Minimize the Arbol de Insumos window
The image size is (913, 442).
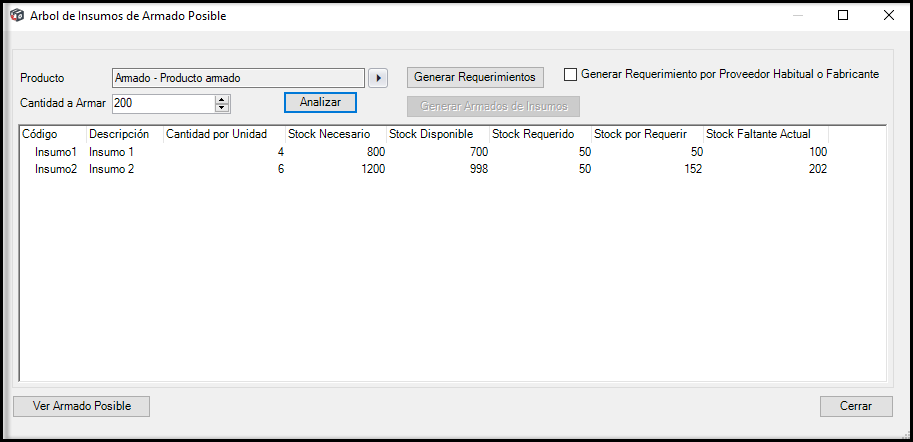point(798,16)
